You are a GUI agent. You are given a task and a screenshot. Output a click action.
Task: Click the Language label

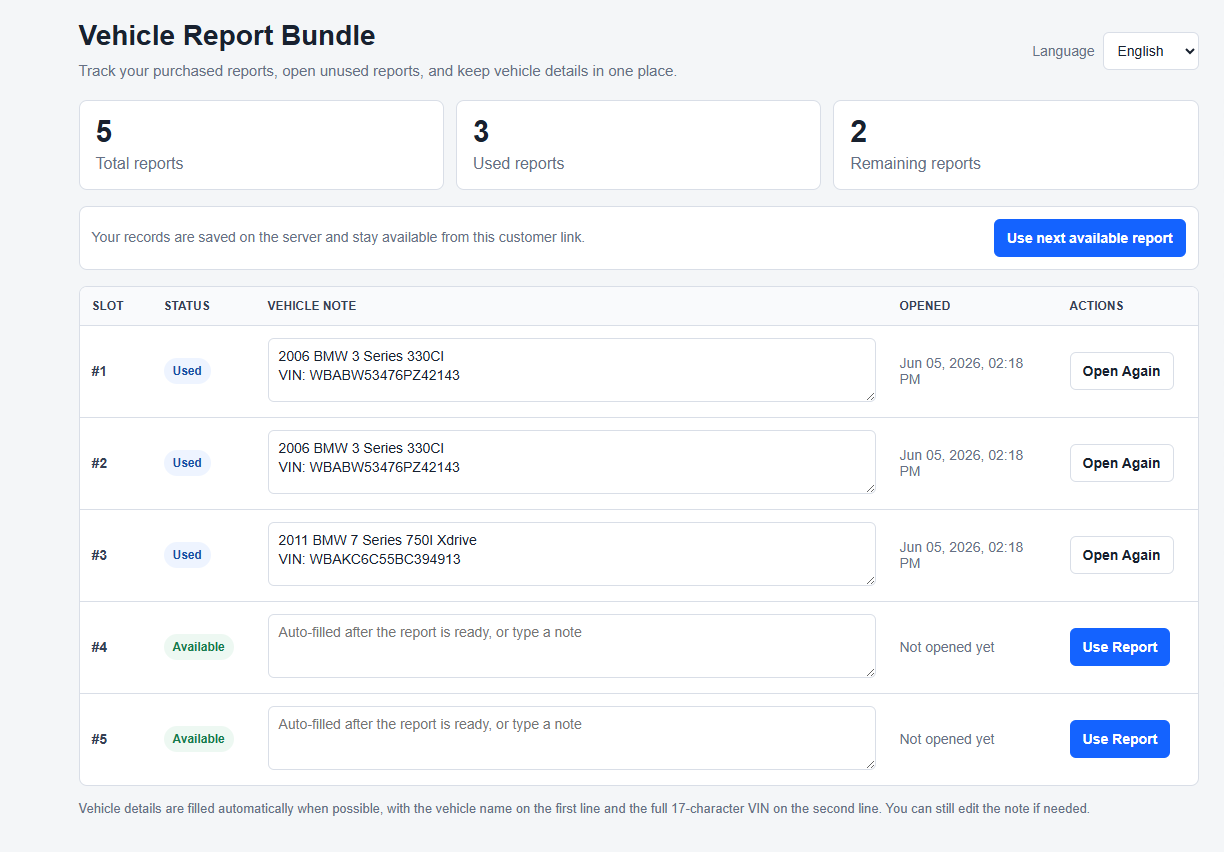[x=1063, y=51]
